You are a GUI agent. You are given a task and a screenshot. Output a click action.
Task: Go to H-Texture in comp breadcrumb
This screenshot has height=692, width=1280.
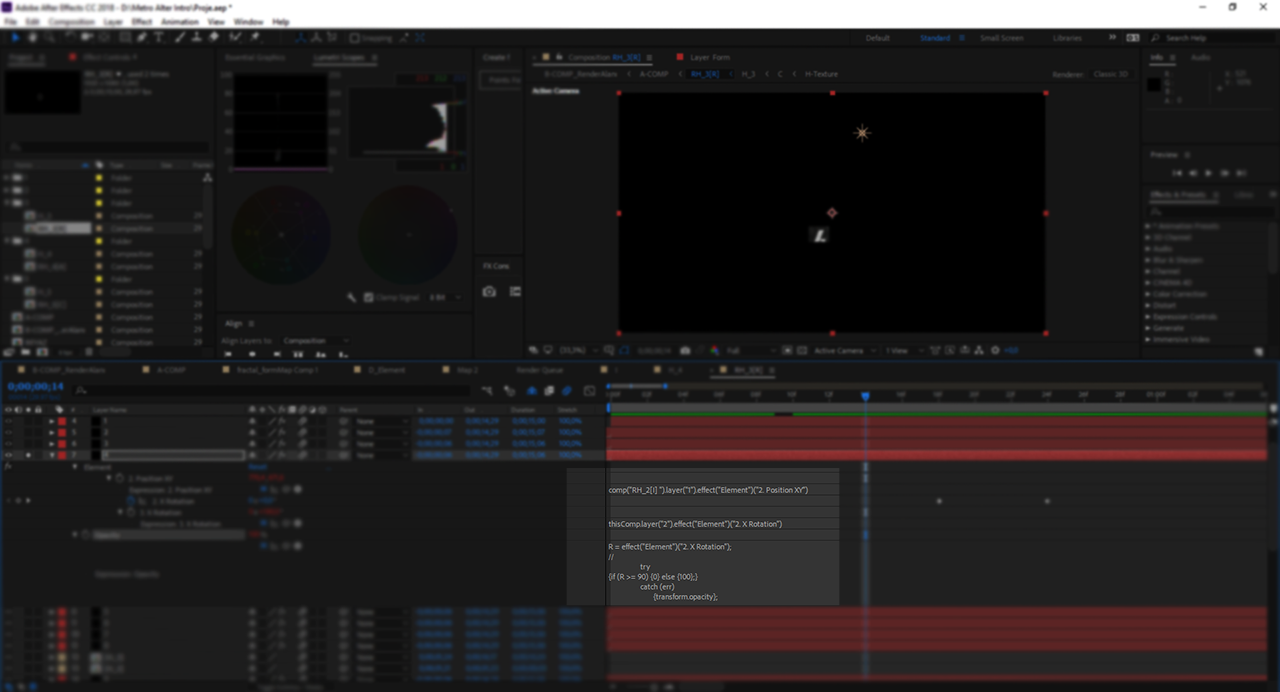[x=821, y=74]
